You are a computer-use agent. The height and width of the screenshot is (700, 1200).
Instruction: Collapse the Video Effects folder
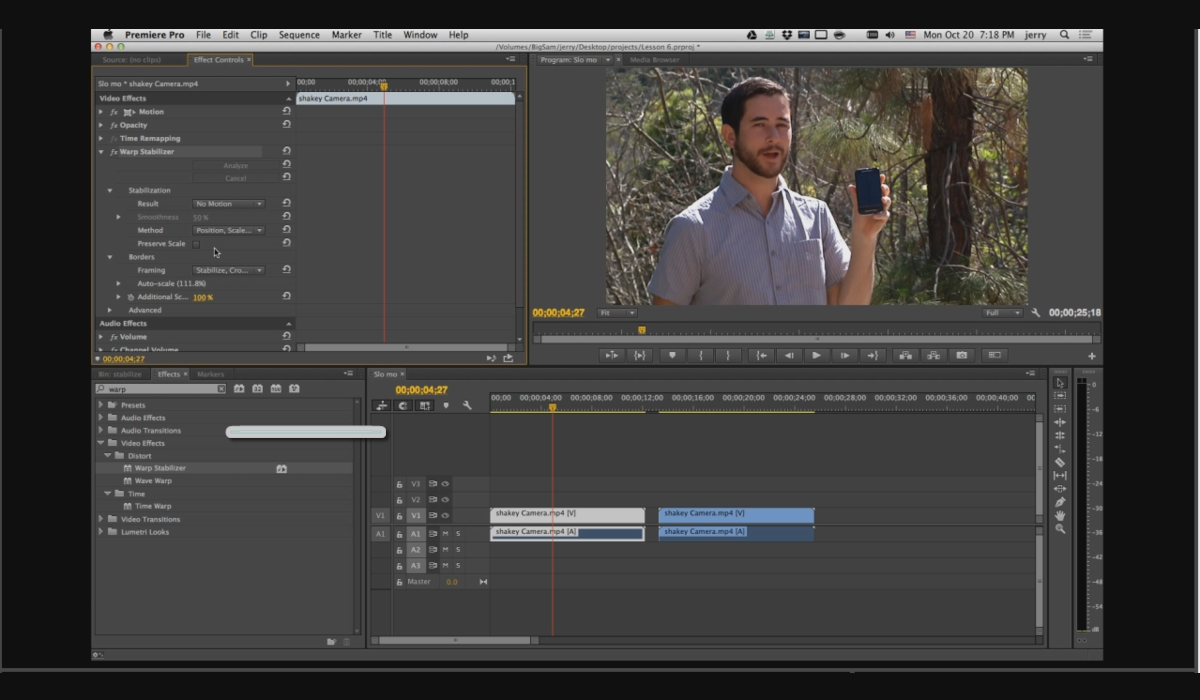pyautogui.click(x=101, y=443)
